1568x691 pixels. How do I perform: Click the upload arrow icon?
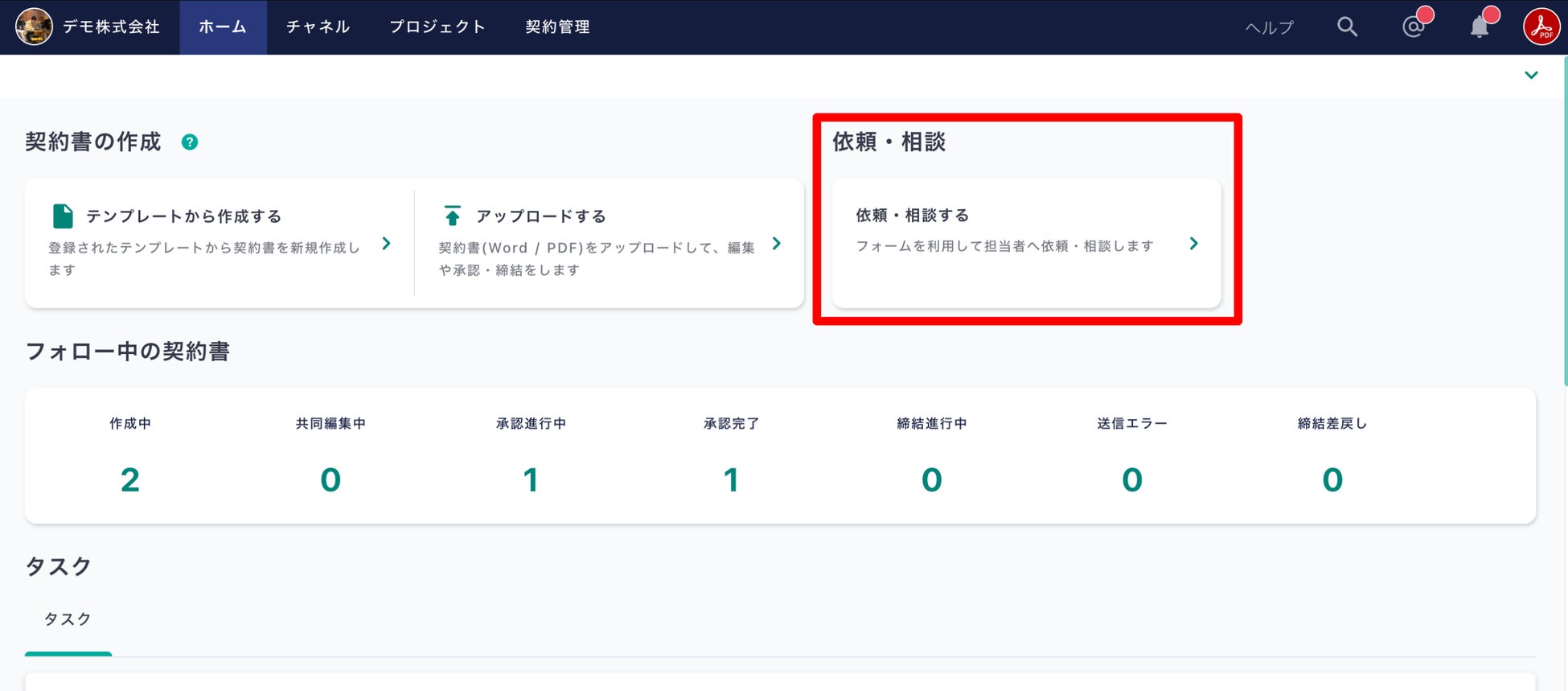453,216
